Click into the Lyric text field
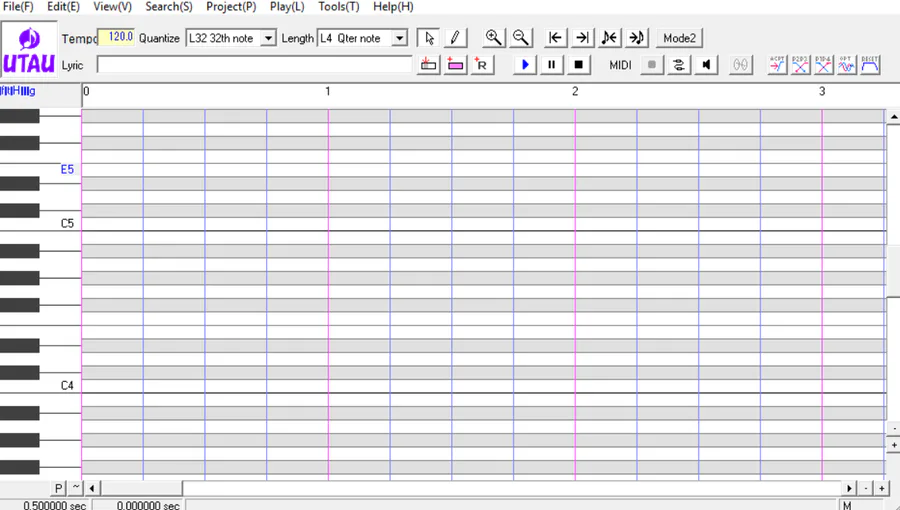 coord(254,65)
